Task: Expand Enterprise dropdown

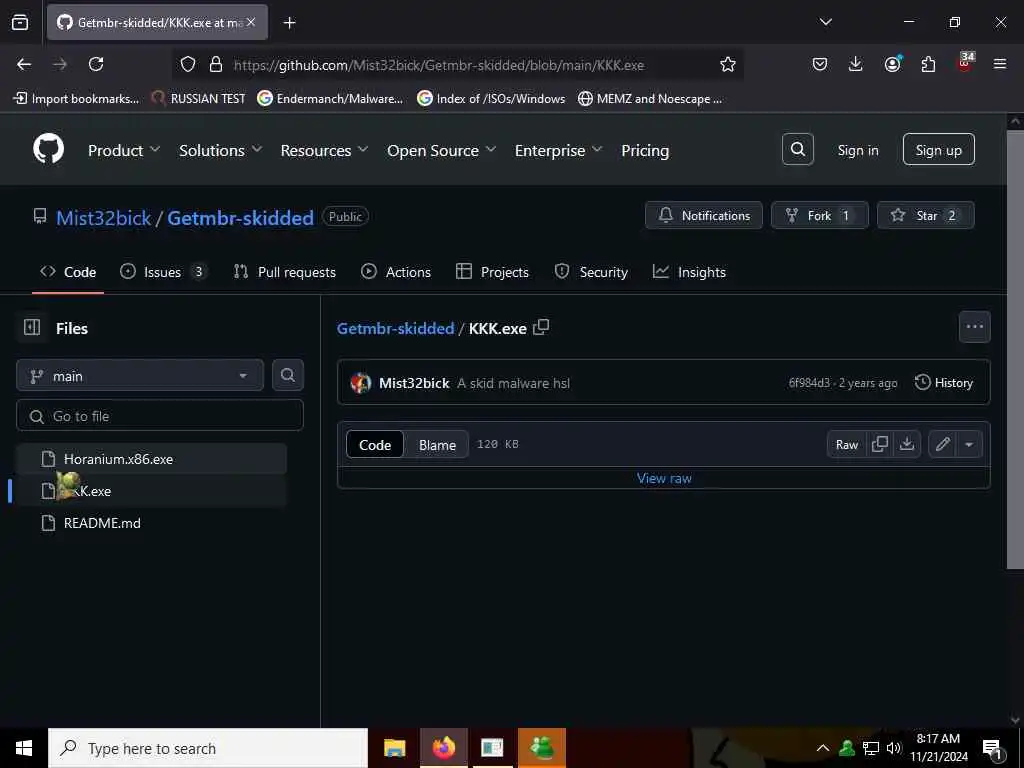Action: click(x=558, y=150)
